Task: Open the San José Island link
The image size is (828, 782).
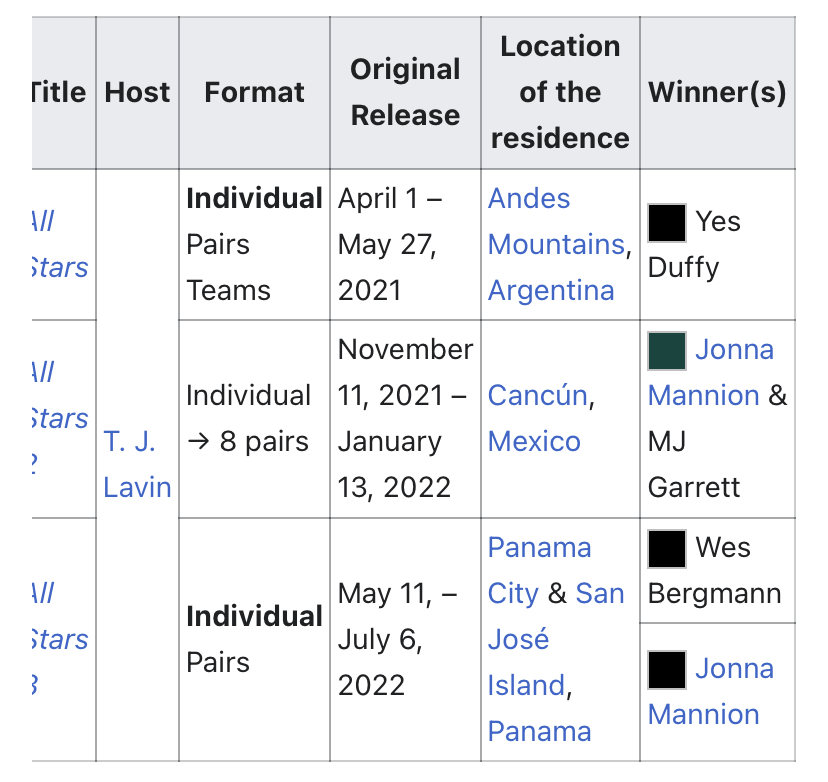Action: click(556, 639)
